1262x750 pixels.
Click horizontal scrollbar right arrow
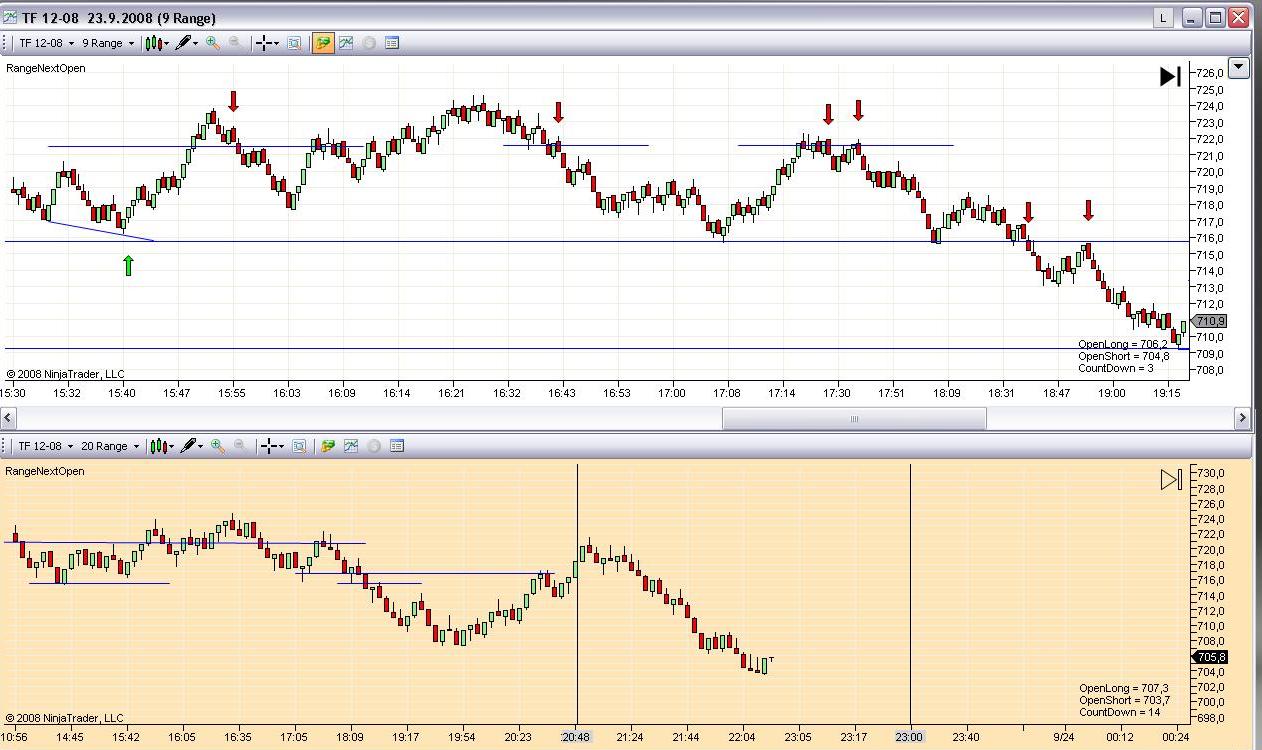point(1242,419)
